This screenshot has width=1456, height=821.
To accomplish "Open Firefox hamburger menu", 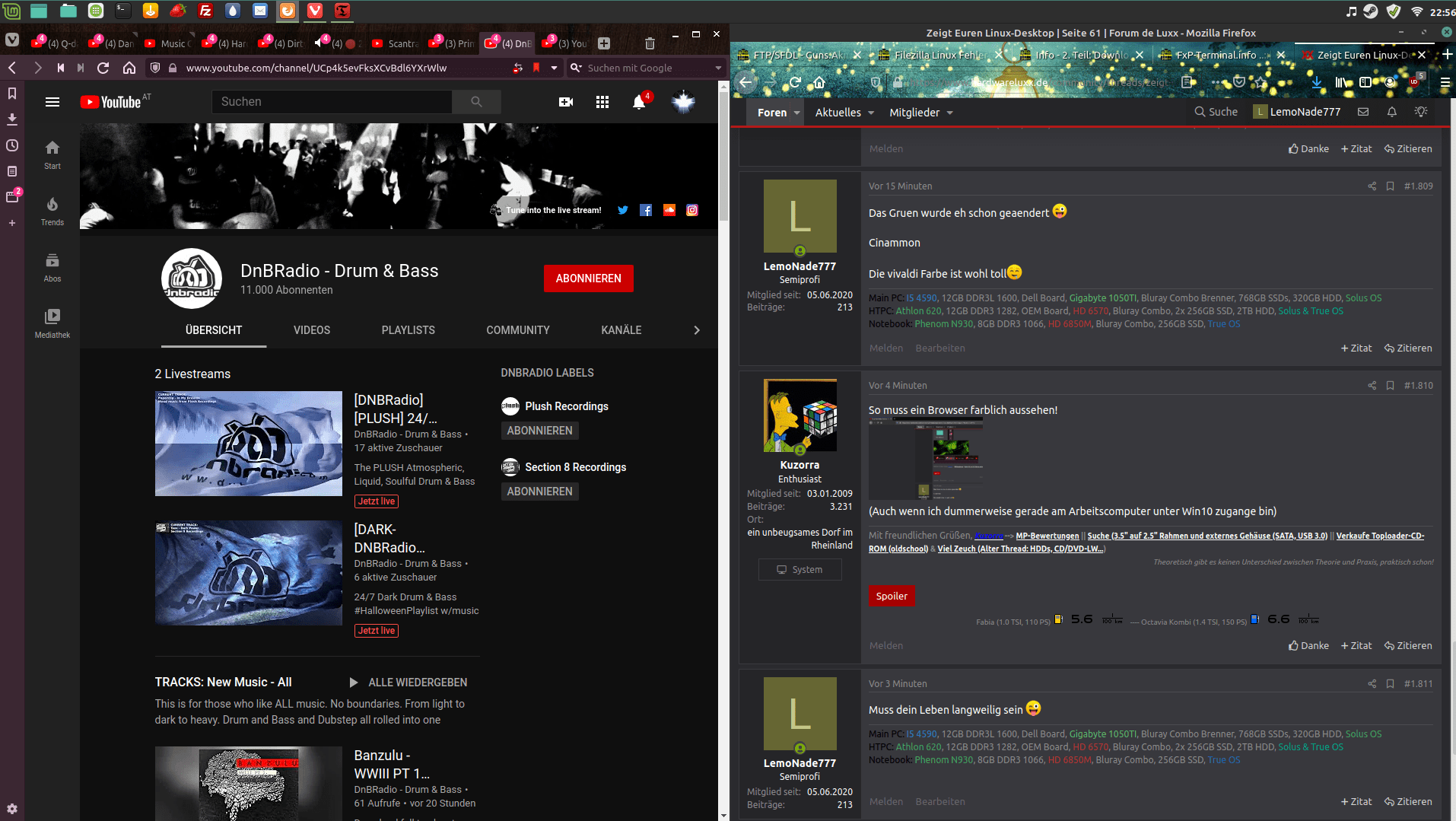I will (x=1445, y=82).
